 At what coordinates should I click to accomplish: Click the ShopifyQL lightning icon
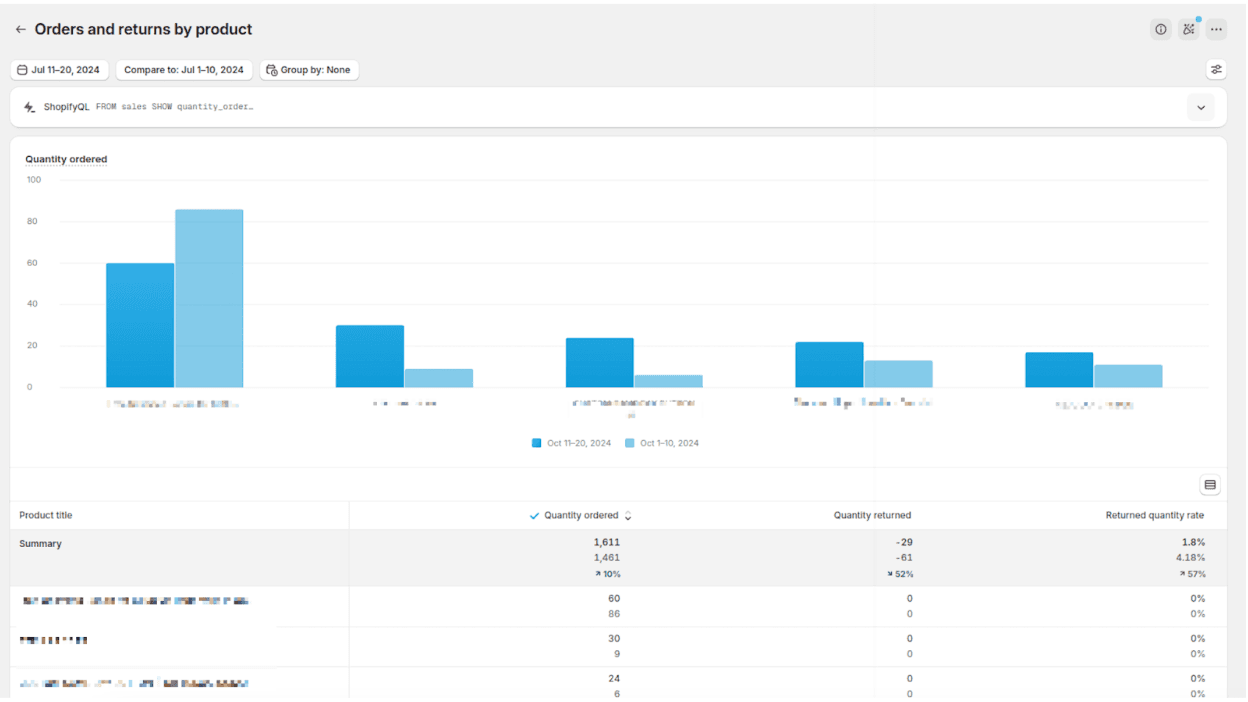pos(29,107)
